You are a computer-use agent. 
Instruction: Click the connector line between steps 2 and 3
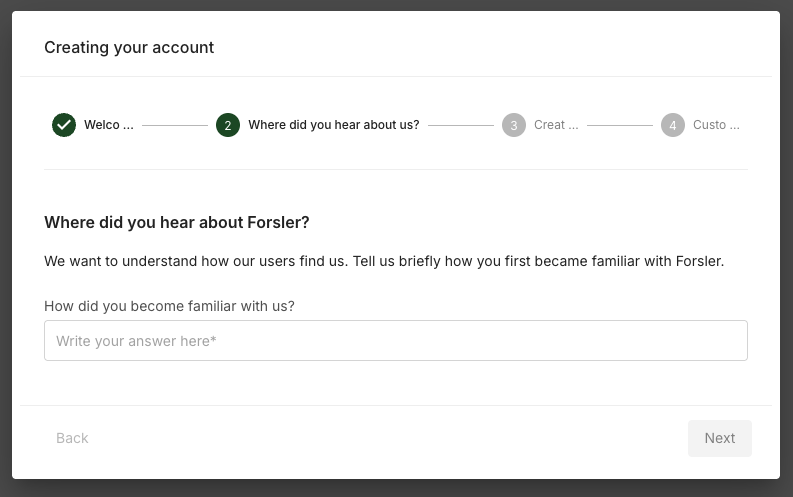[x=461, y=125]
